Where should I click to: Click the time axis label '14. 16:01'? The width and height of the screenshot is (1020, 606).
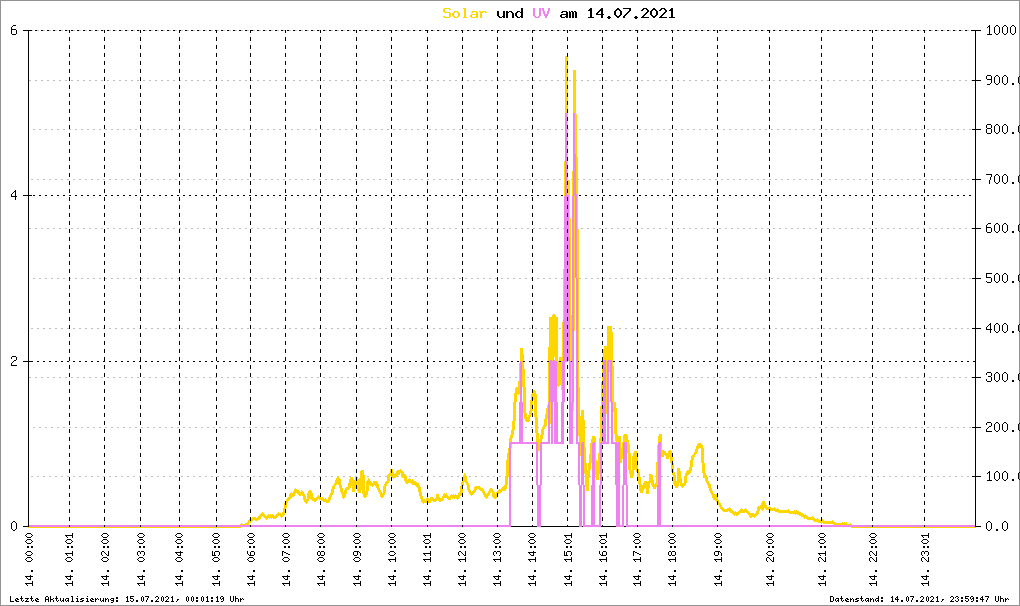pos(603,560)
